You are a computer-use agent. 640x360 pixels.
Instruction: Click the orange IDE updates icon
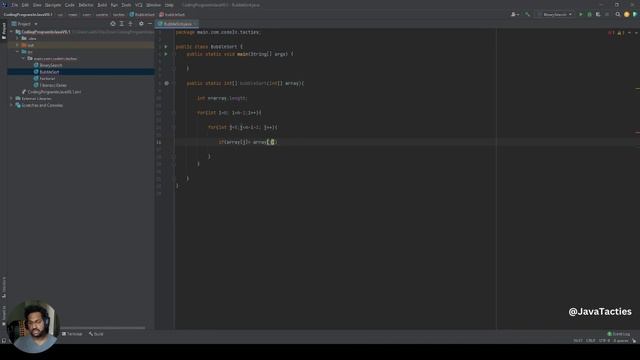[x=627, y=14]
